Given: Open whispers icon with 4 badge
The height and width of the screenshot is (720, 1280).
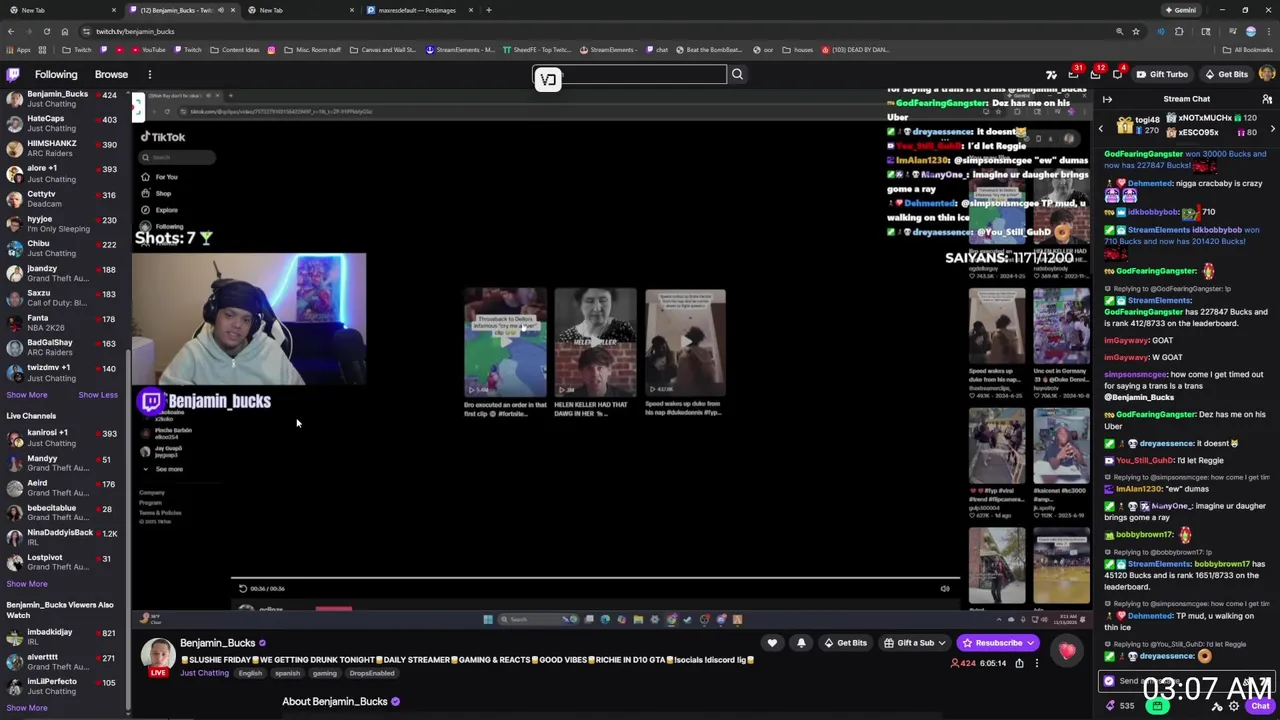Looking at the screenshot, I should coord(1118,74).
